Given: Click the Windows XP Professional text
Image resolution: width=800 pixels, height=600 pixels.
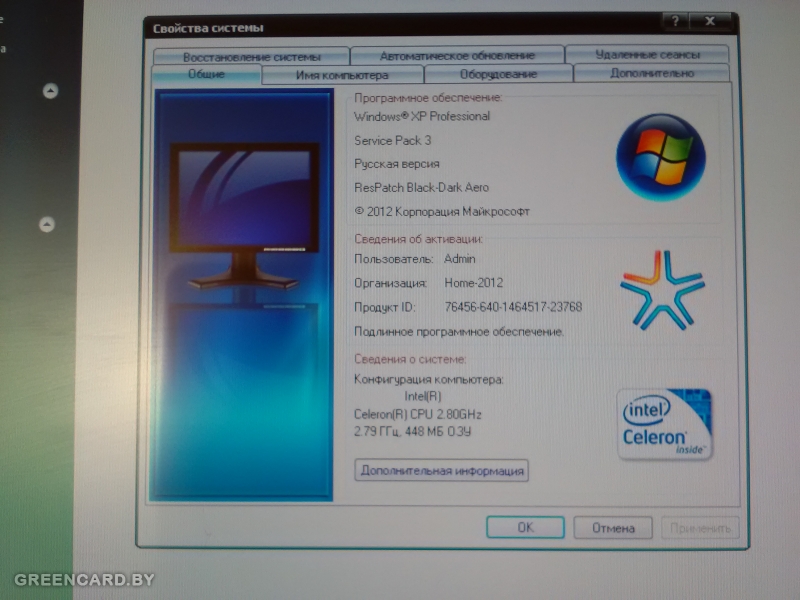Looking at the screenshot, I should click(x=422, y=116).
